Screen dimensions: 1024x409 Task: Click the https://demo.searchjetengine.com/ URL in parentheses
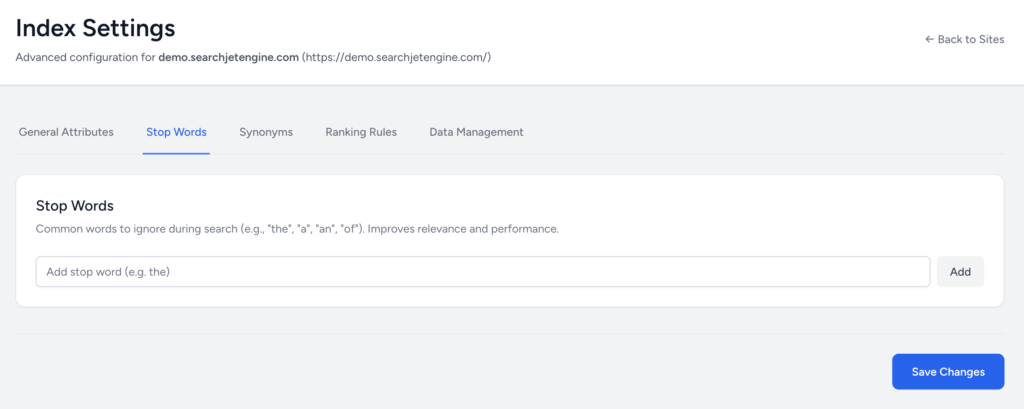coord(396,57)
